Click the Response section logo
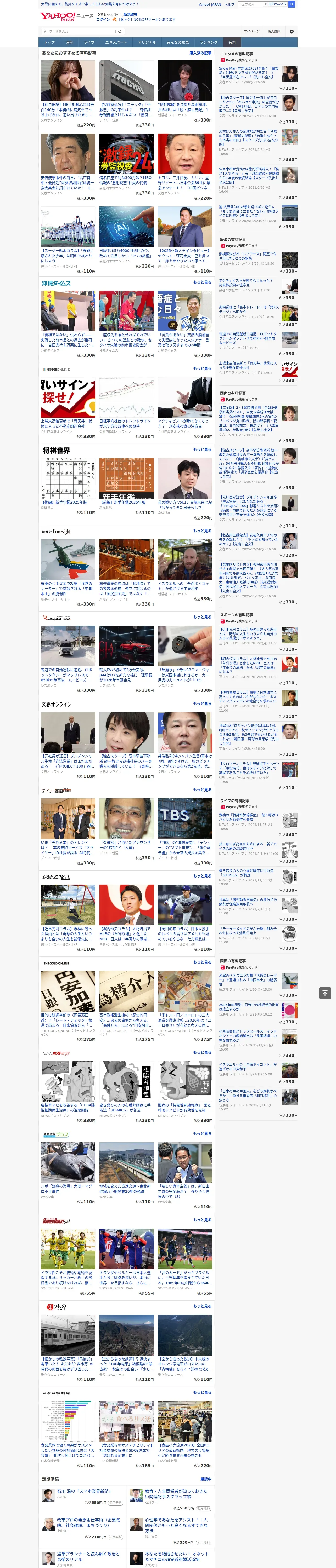The height and width of the screenshot is (1568, 336). click(56, 618)
